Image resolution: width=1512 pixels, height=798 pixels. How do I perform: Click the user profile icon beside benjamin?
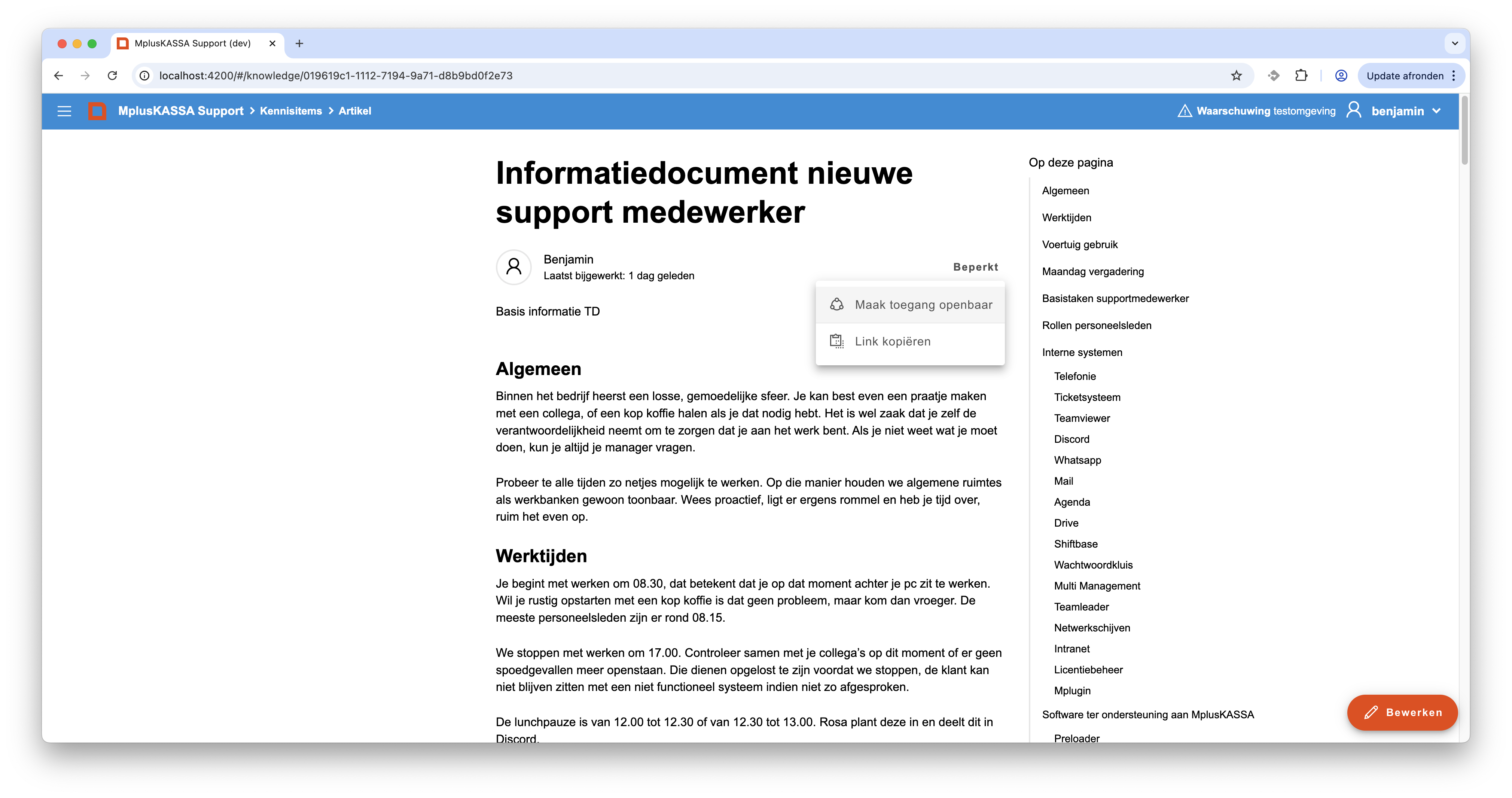coord(1354,110)
